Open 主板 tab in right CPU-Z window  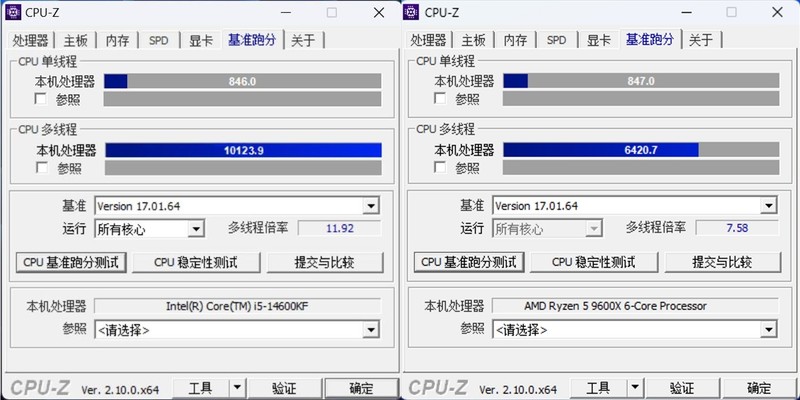pyautogui.click(x=473, y=40)
